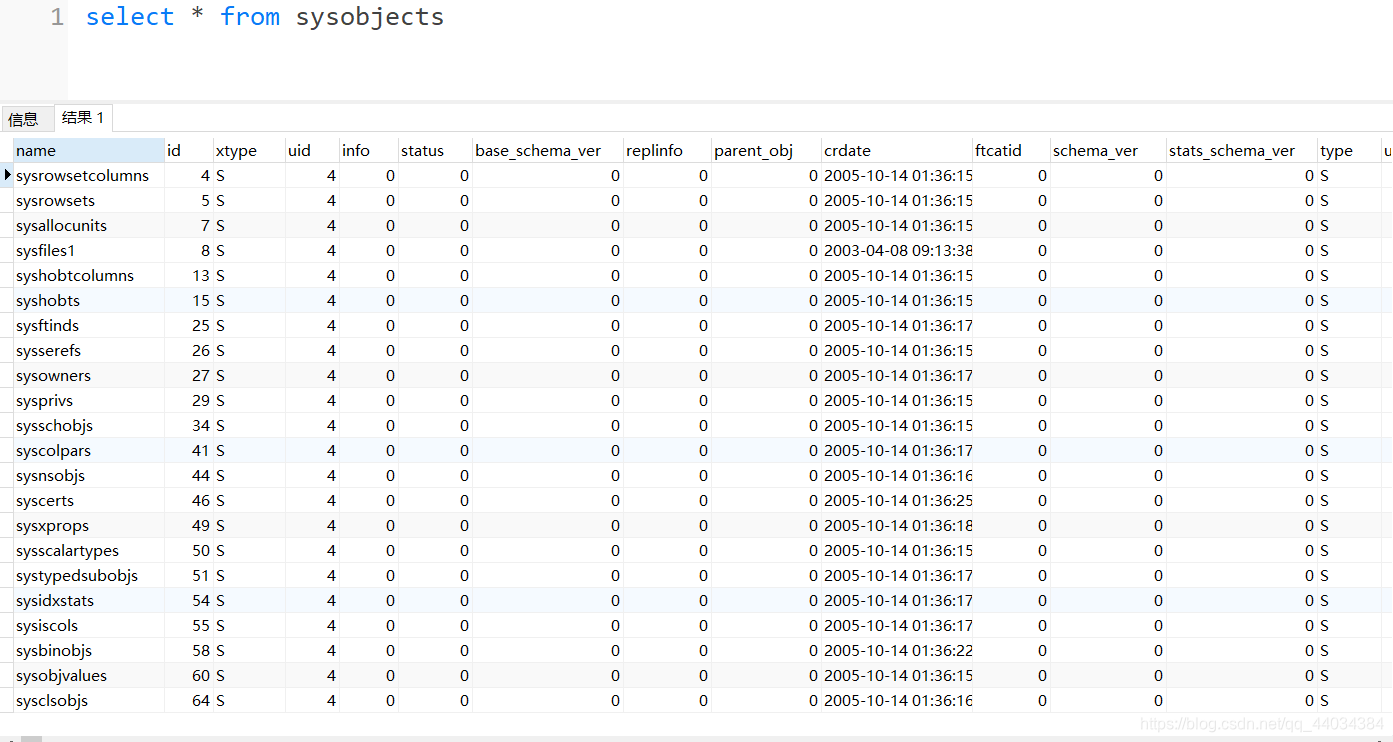This screenshot has width=1393, height=742.
Task: Click the xtype column header
Action: 249,150
